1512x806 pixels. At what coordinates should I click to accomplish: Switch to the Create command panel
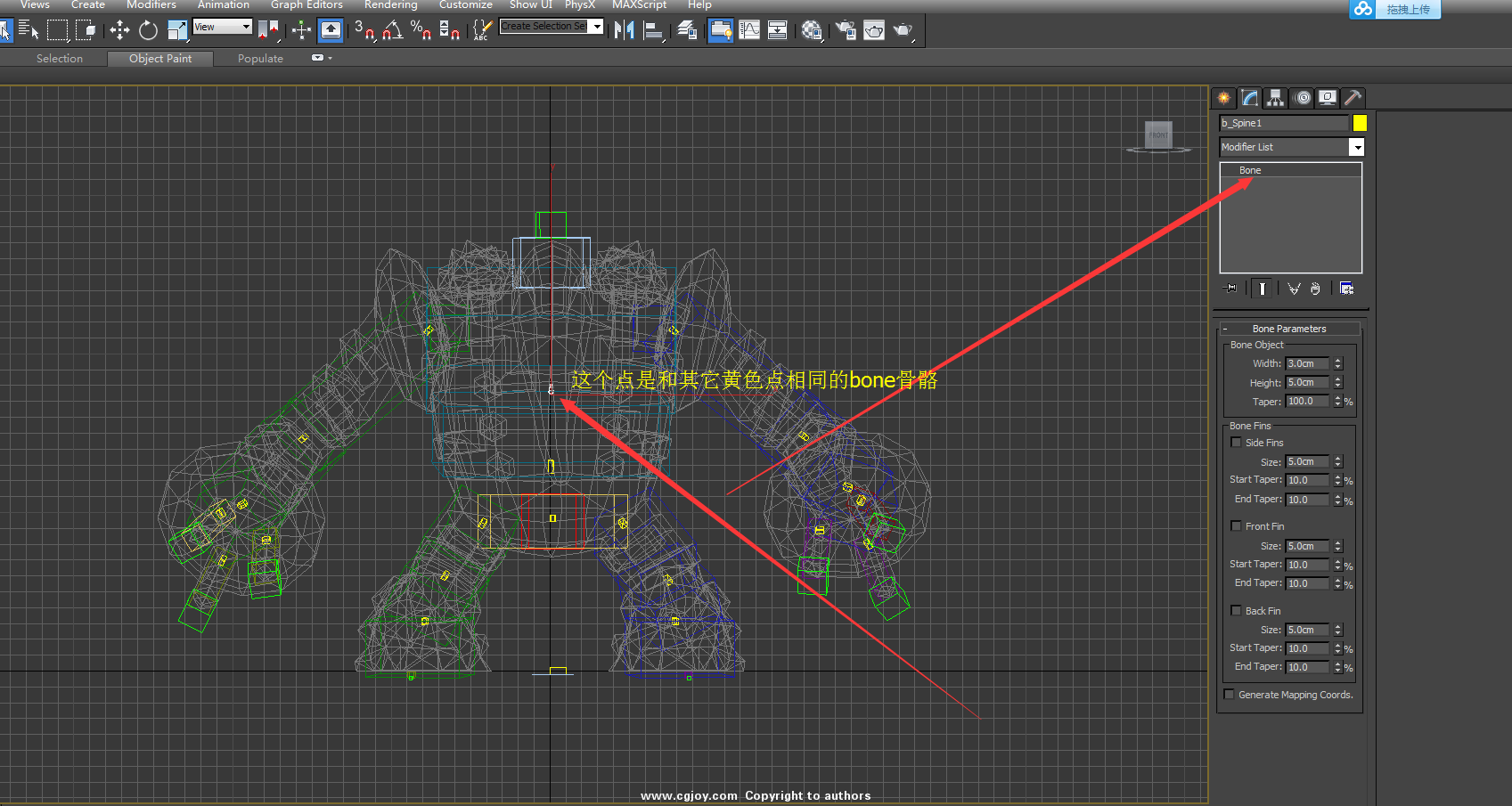1224,98
